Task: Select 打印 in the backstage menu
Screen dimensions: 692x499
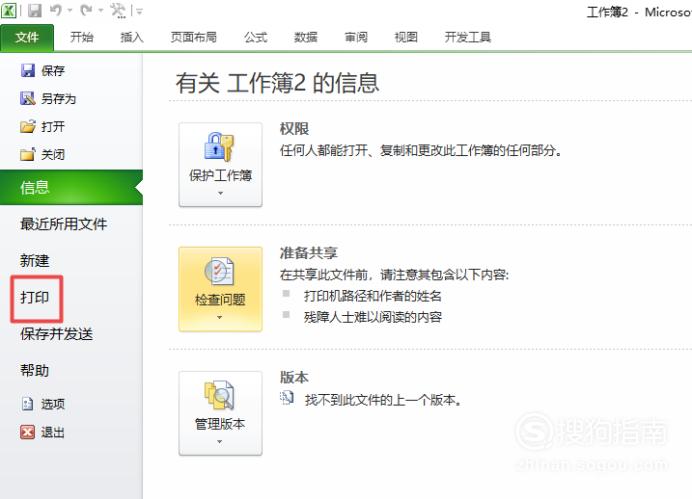Action: tap(34, 297)
